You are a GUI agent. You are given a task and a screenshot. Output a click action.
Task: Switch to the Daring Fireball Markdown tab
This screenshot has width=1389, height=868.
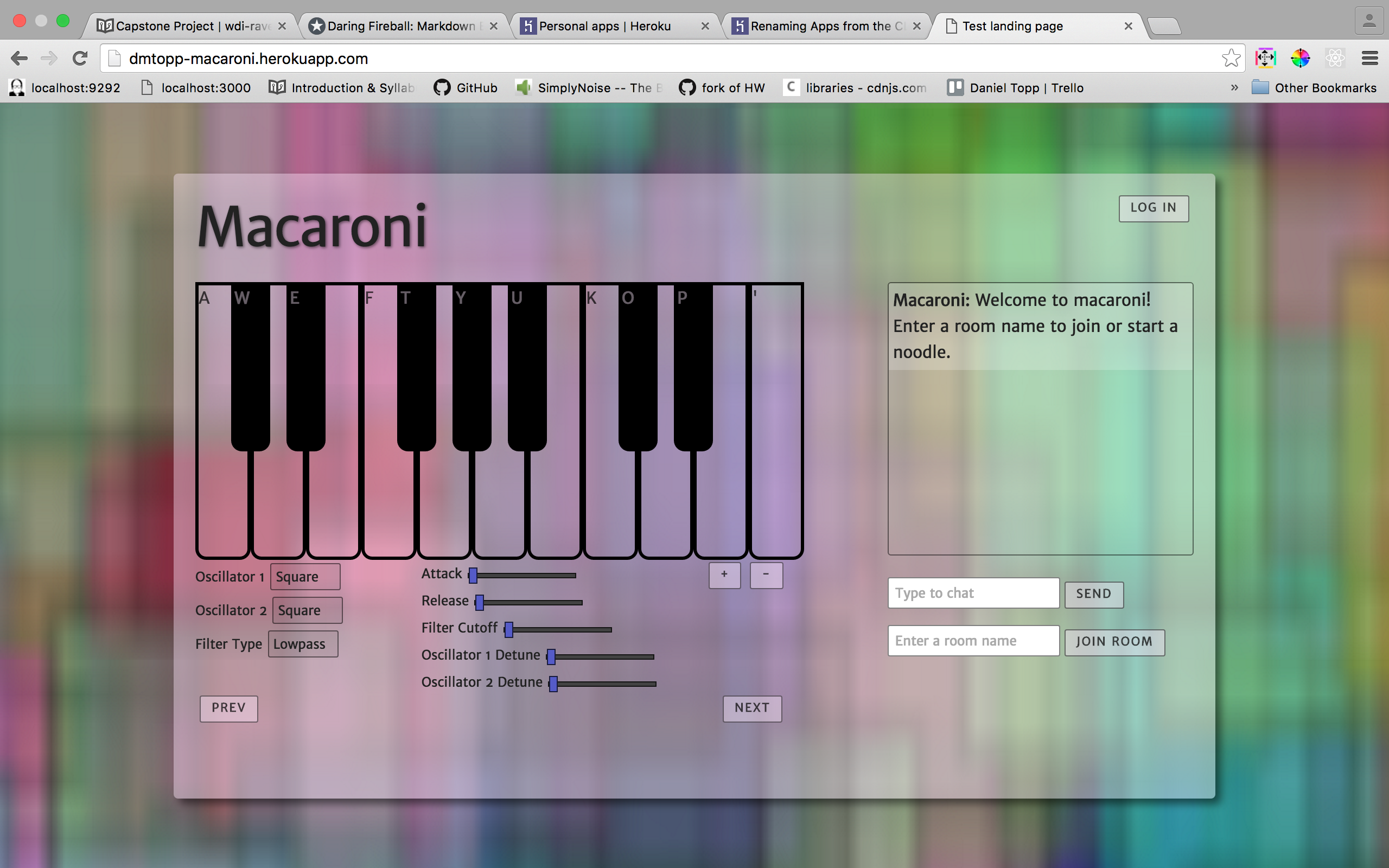tap(402, 26)
